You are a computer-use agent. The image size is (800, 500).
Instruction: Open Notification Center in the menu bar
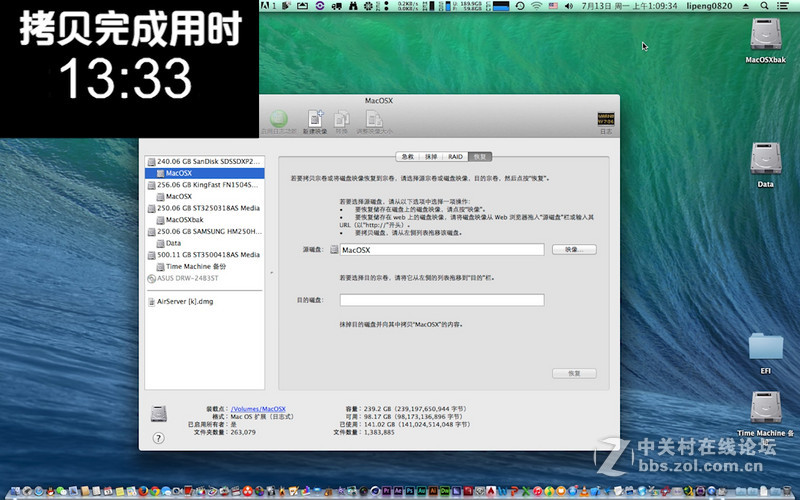click(783, 6)
